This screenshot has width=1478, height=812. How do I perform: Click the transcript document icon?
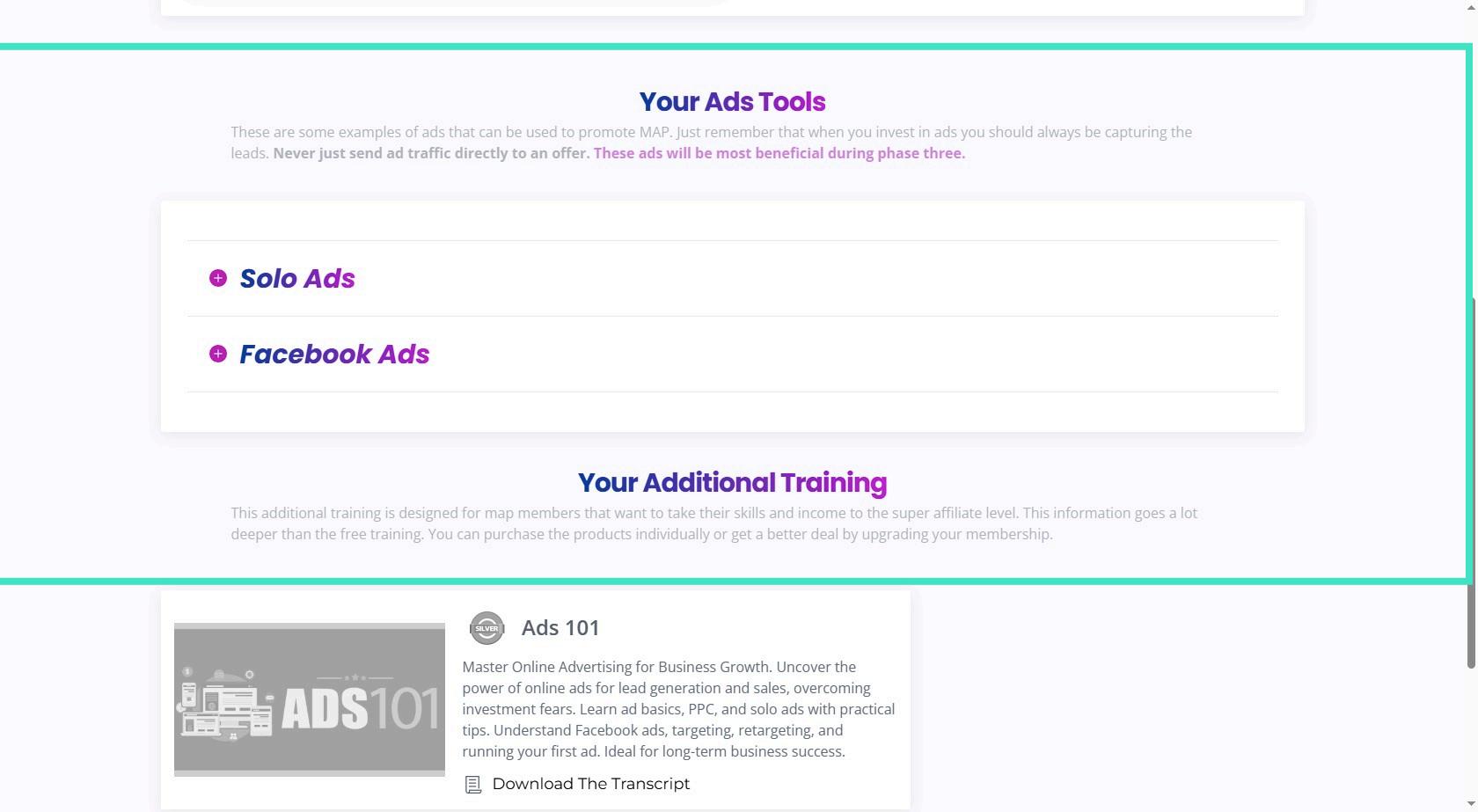pyautogui.click(x=472, y=784)
